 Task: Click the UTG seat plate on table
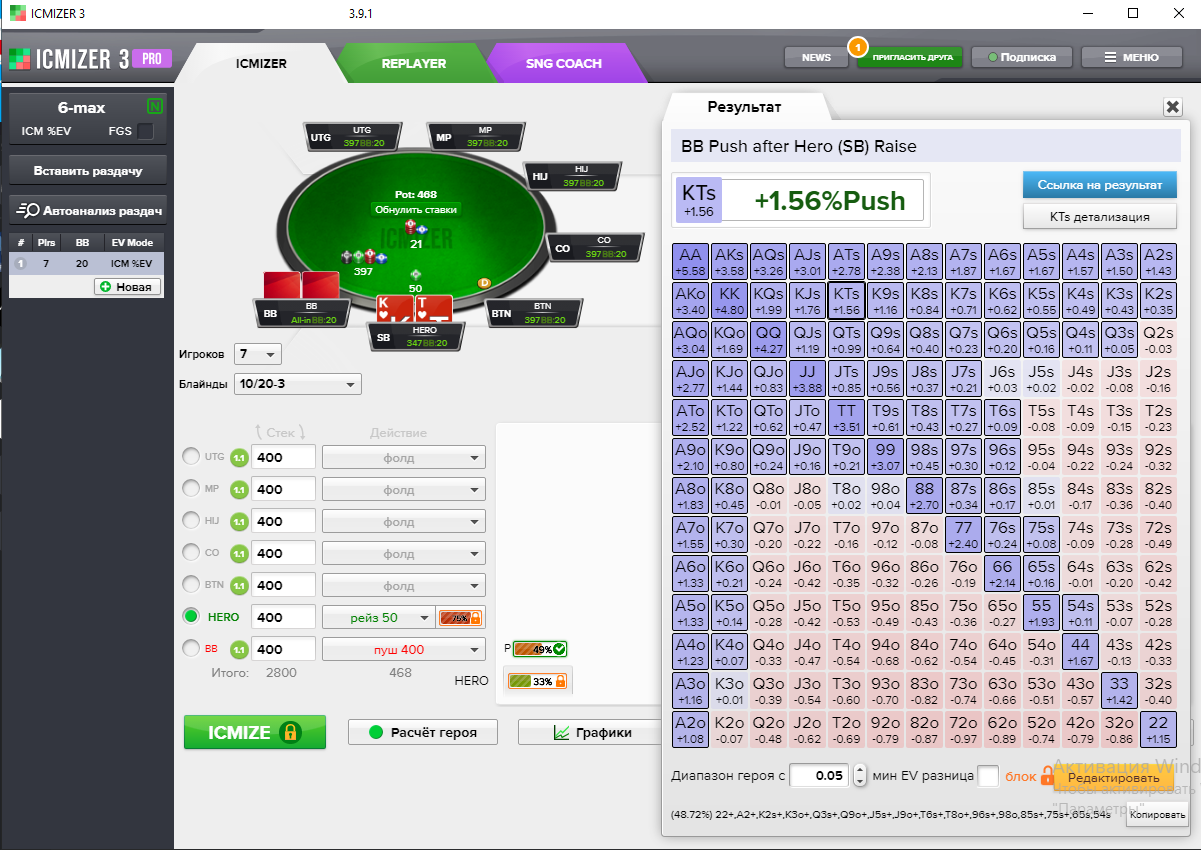coord(354,137)
